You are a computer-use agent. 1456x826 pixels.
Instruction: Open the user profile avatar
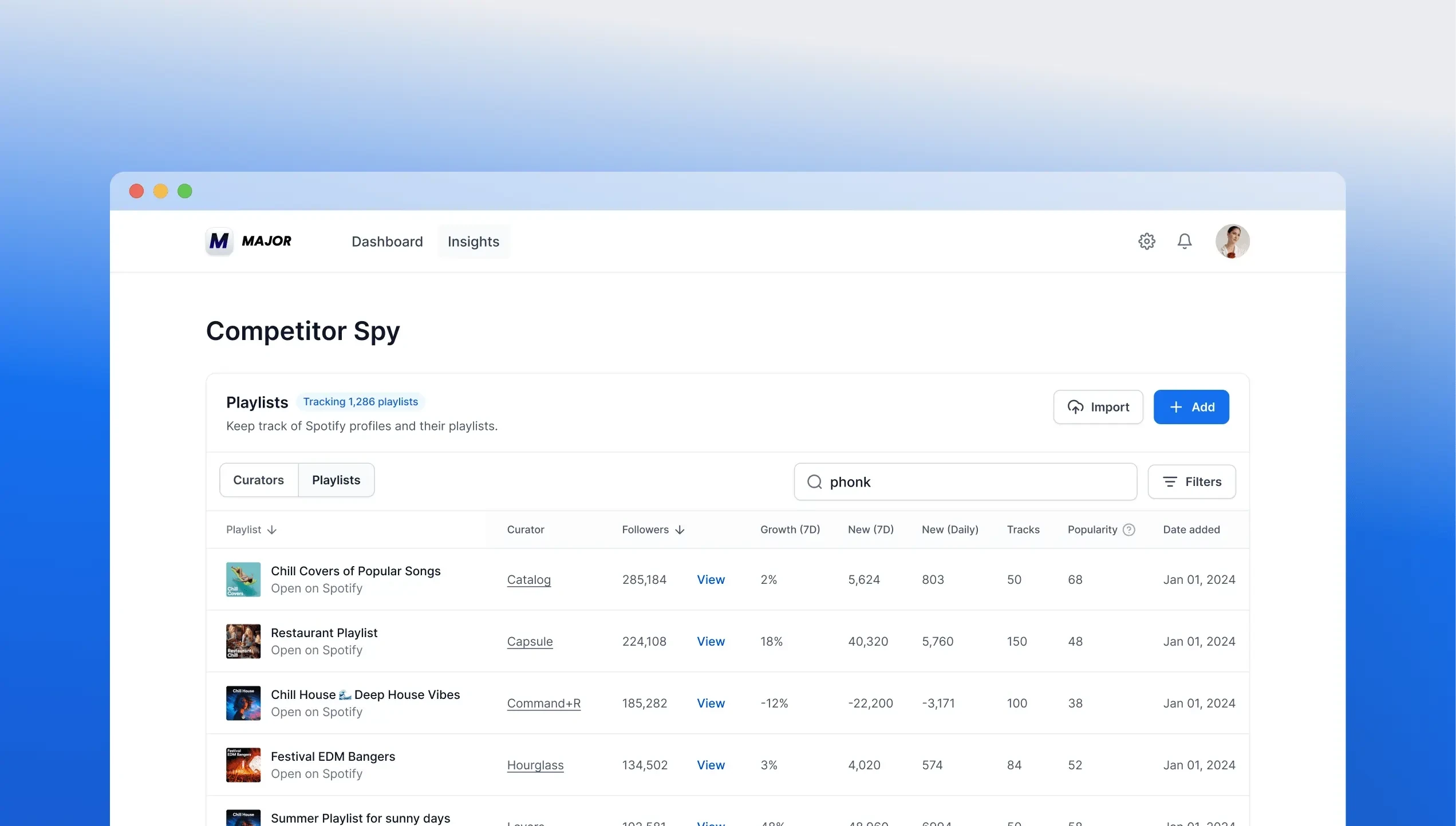click(1232, 242)
